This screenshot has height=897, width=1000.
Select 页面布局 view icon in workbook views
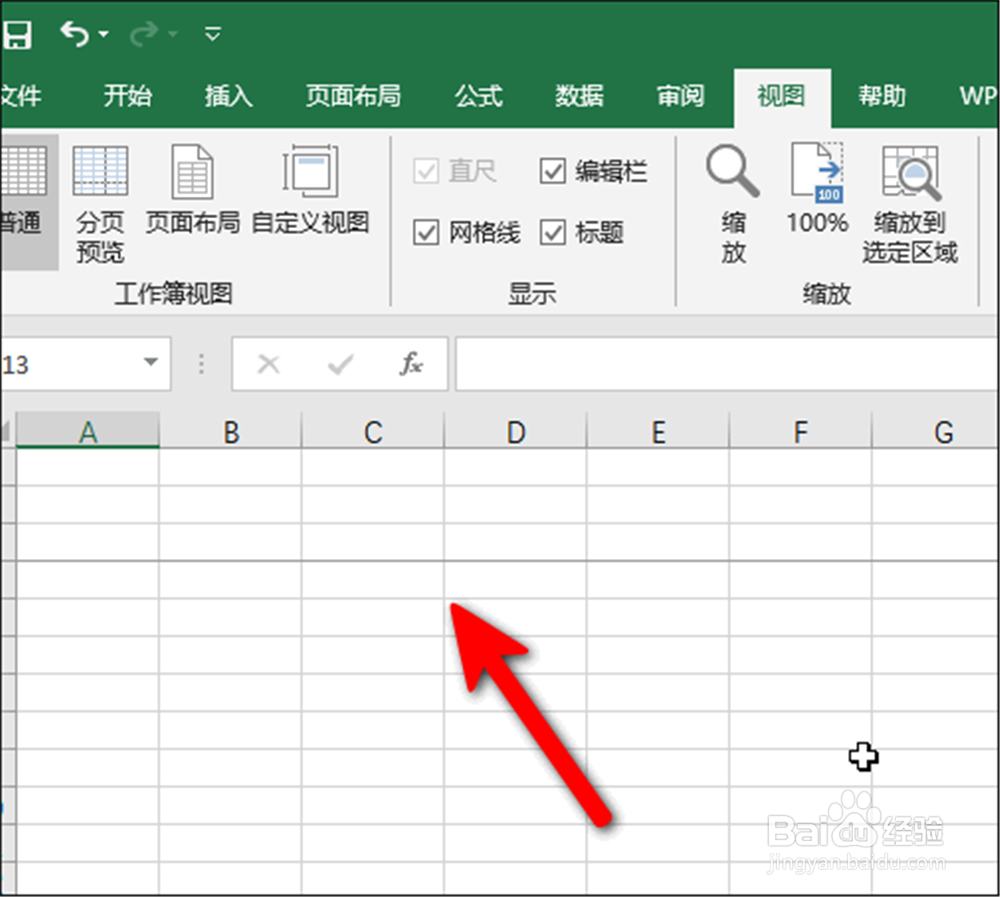pyautogui.click(x=192, y=171)
